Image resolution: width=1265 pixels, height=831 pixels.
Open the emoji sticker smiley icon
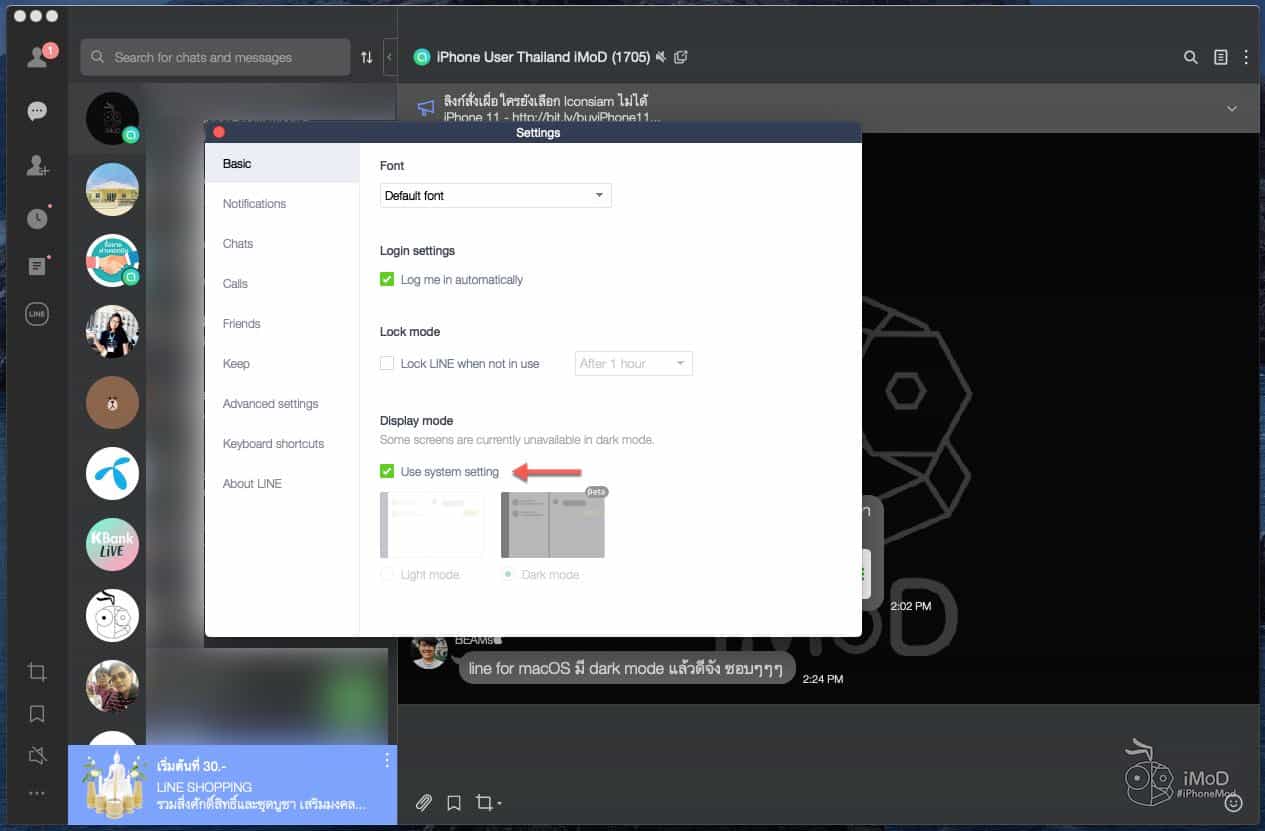[x=1234, y=802]
